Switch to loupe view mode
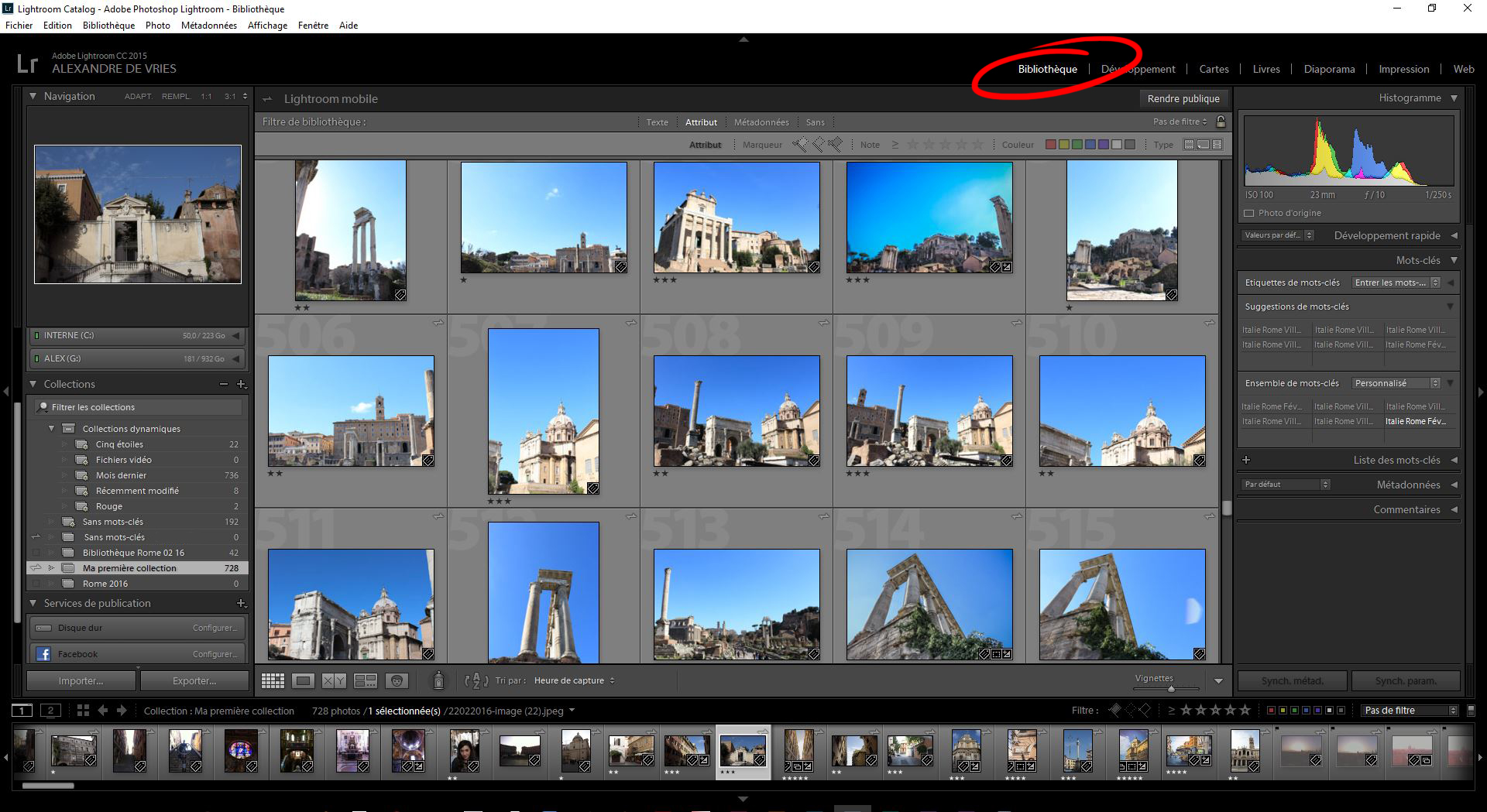The width and height of the screenshot is (1487, 812). tap(303, 681)
